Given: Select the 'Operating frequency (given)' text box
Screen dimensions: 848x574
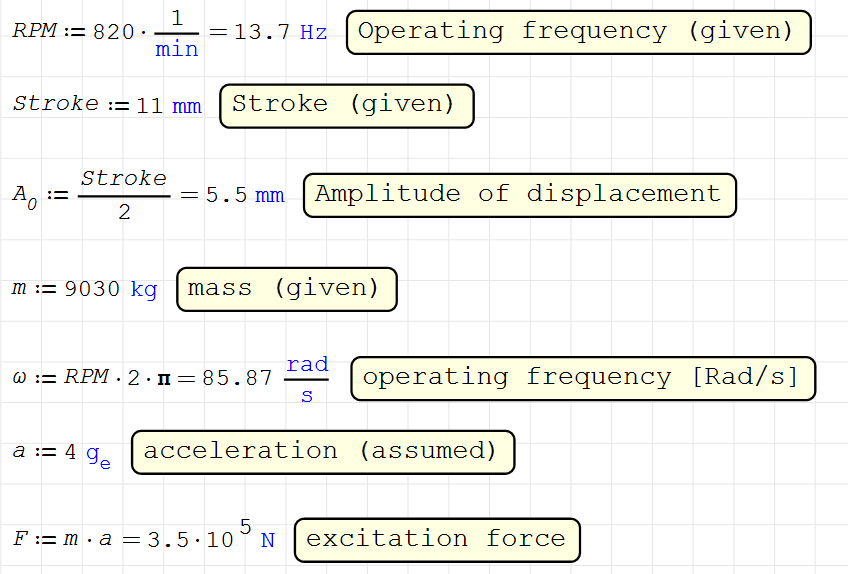Looking at the screenshot, I should (577, 32).
